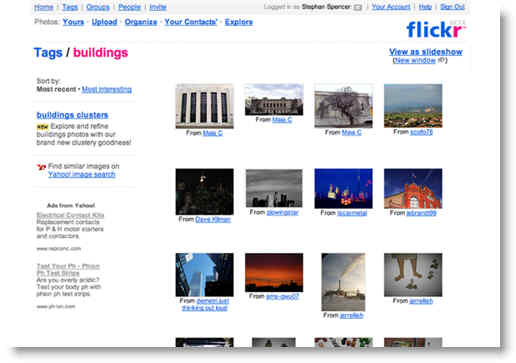
Task: Open Your Account link
Action: click(x=391, y=7)
